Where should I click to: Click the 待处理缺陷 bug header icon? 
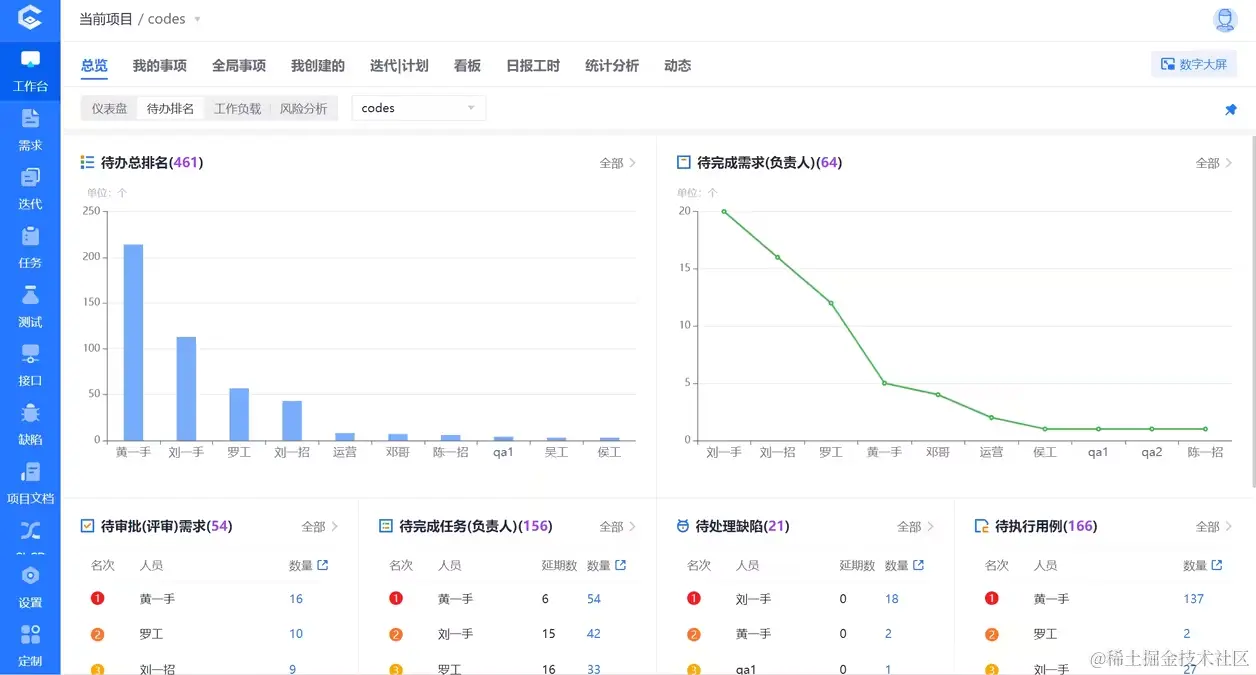[x=683, y=526]
